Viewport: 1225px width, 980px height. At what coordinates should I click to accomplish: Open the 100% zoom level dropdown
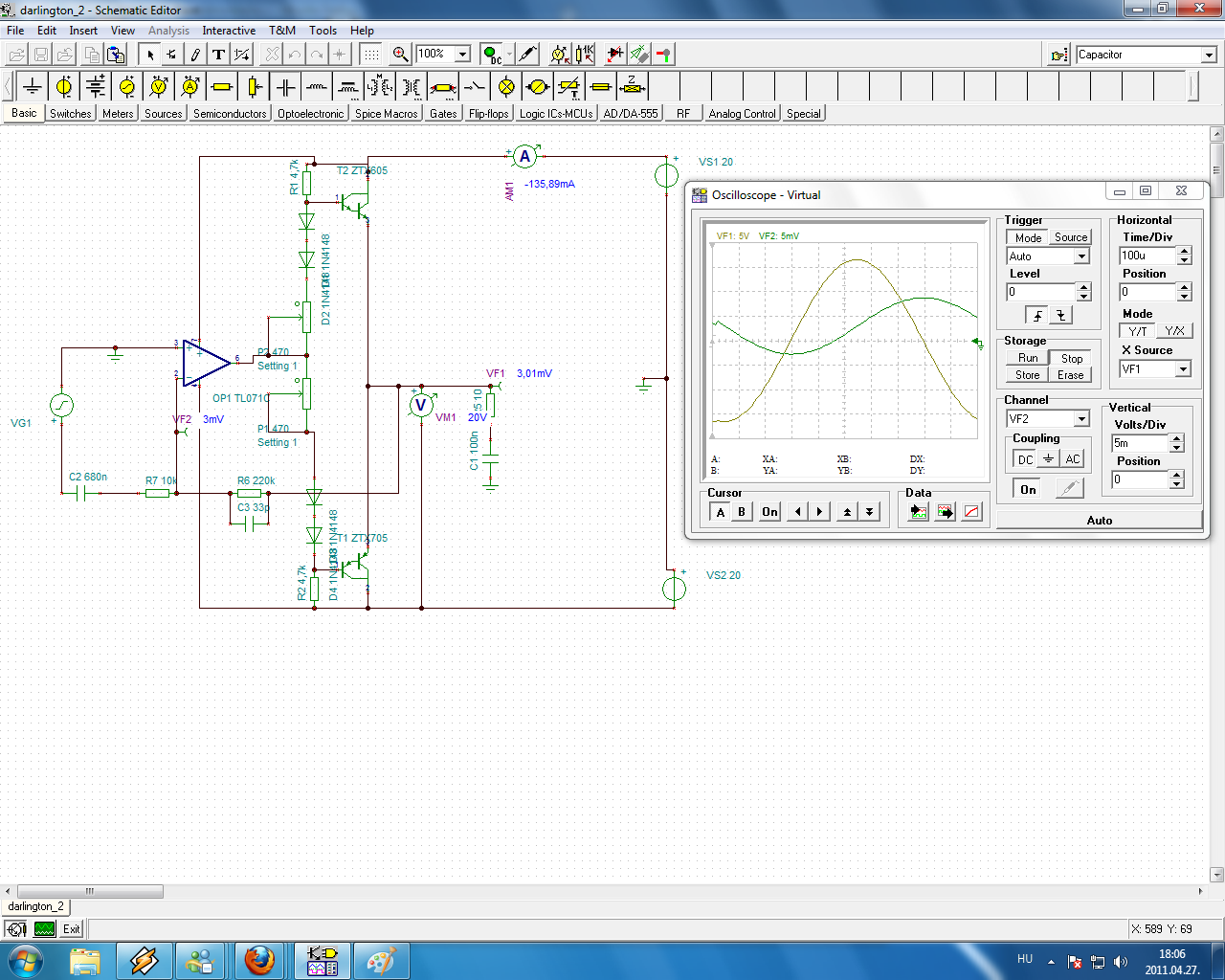(462, 55)
